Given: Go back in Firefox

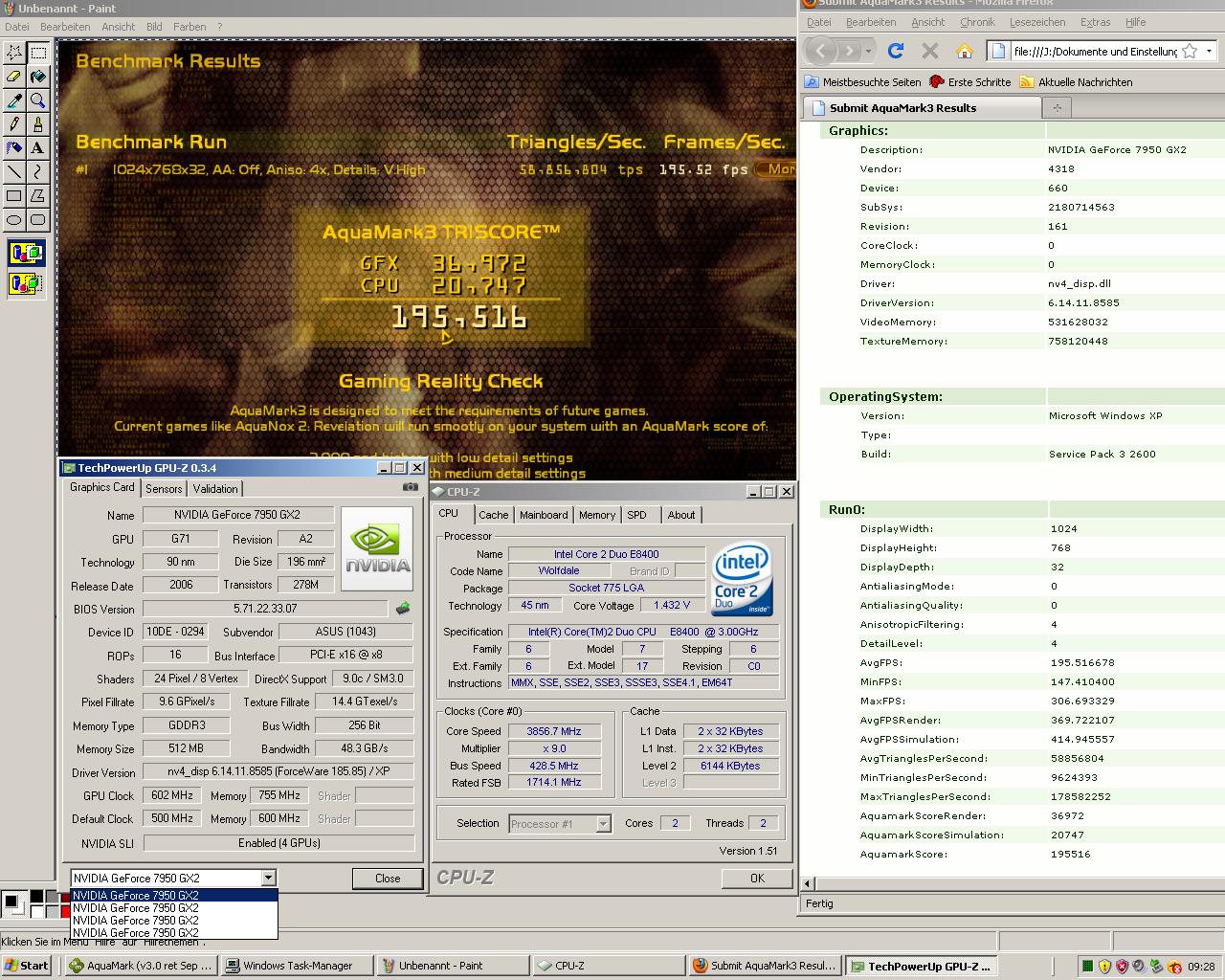Looking at the screenshot, I should pyautogui.click(x=820, y=51).
